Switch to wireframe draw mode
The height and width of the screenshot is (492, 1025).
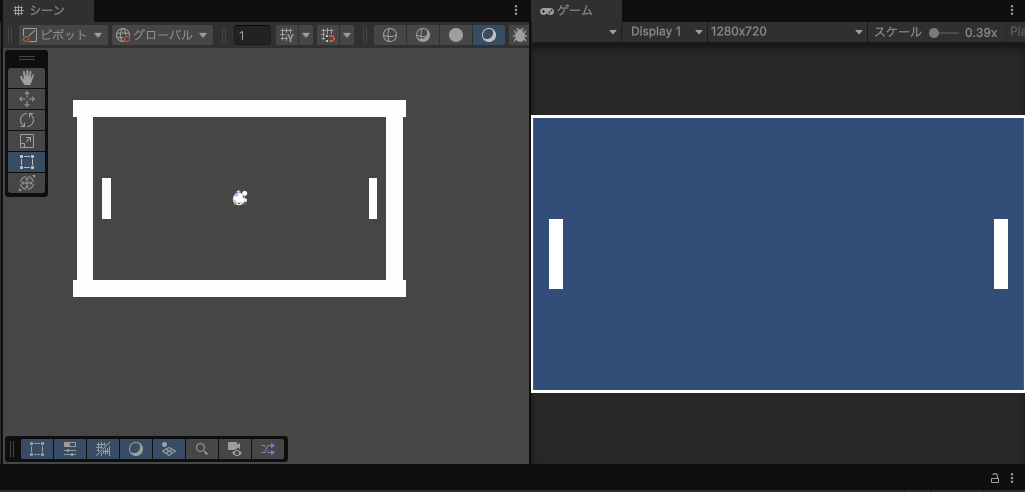click(390, 35)
